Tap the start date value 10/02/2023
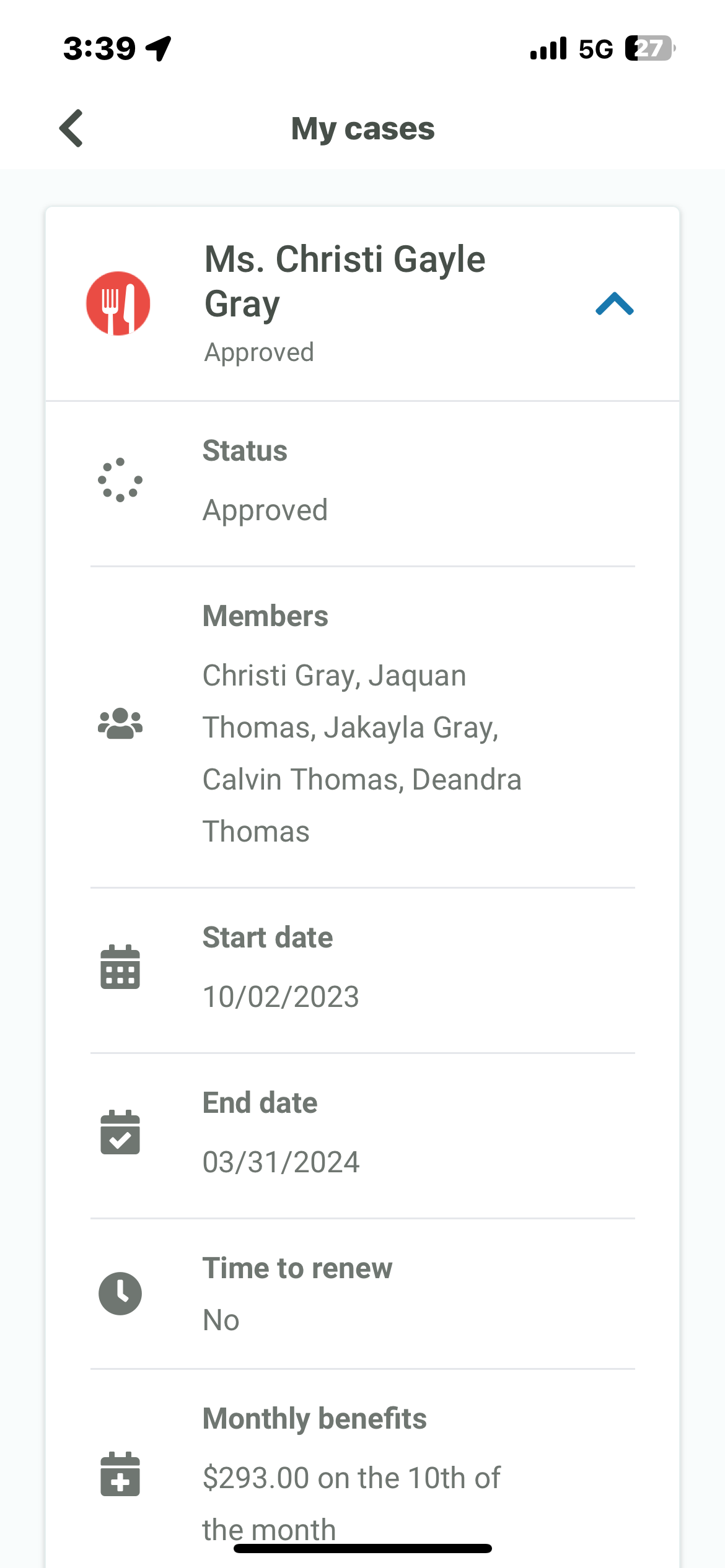The image size is (725, 1568). (281, 996)
